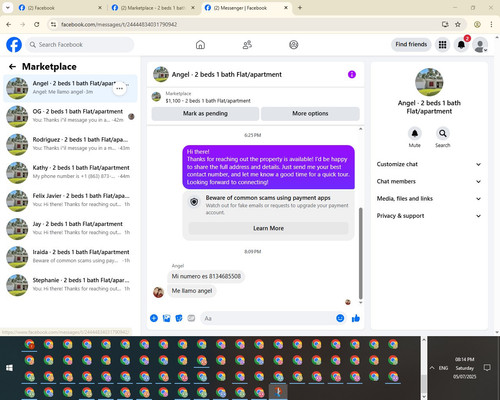This screenshot has height=400, width=500.
Task: Open Chrome three-dot menu
Action: [x=491, y=24]
